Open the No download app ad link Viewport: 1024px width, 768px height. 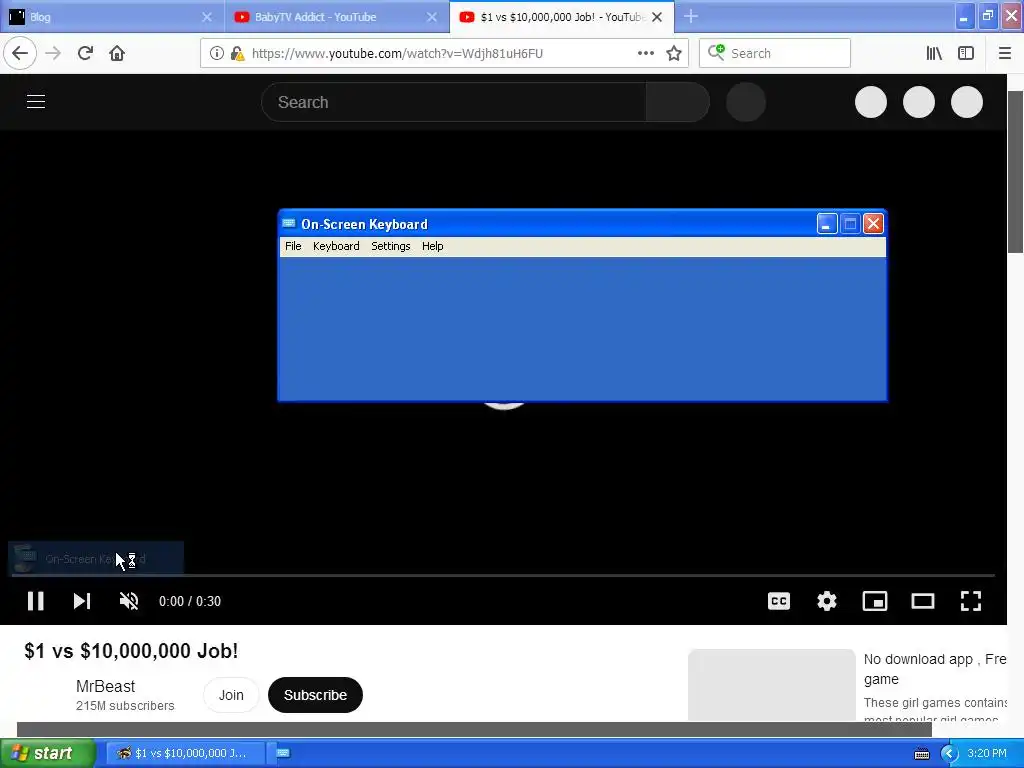(x=935, y=669)
